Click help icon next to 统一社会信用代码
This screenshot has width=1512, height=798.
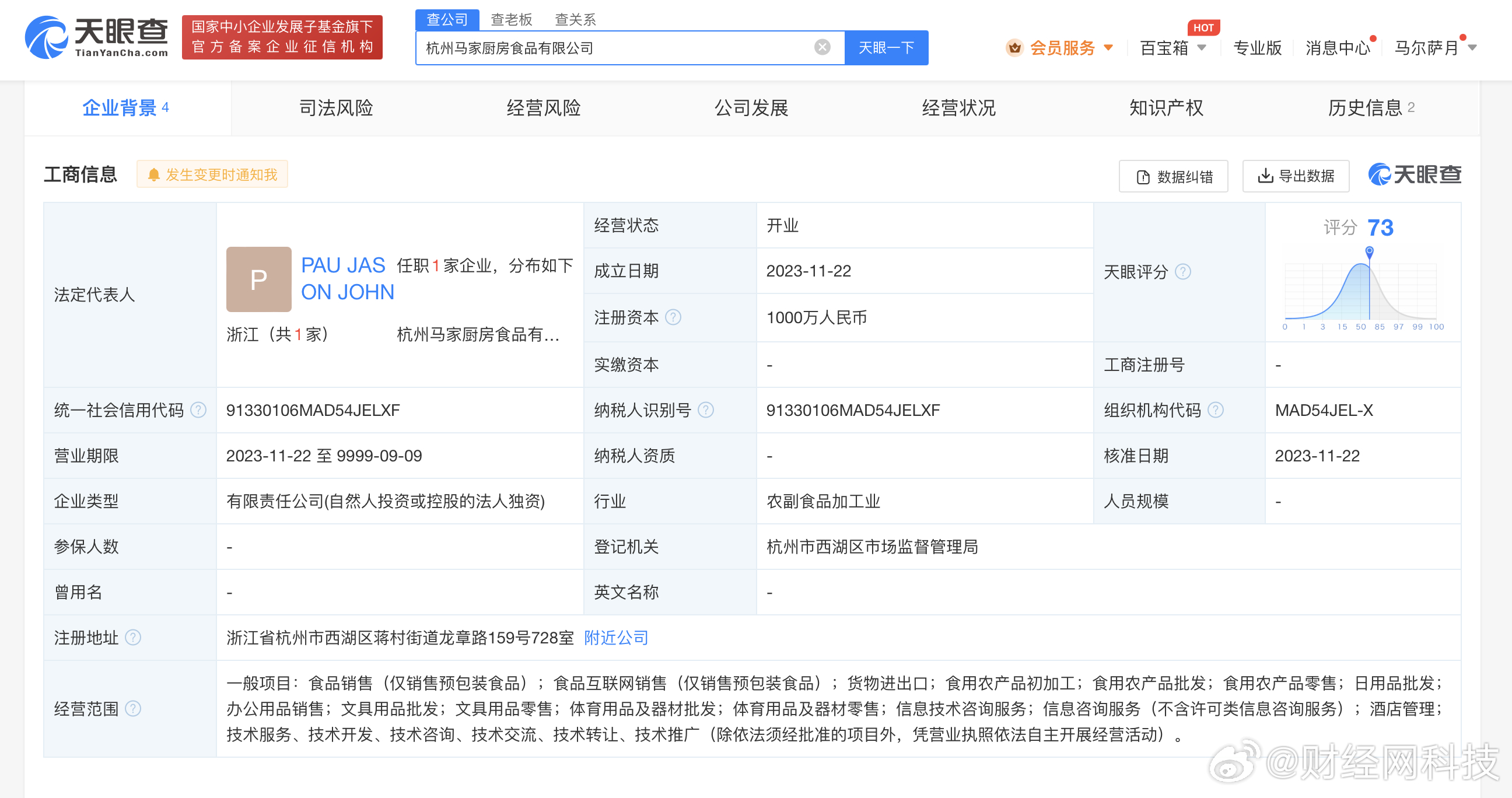point(198,410)
